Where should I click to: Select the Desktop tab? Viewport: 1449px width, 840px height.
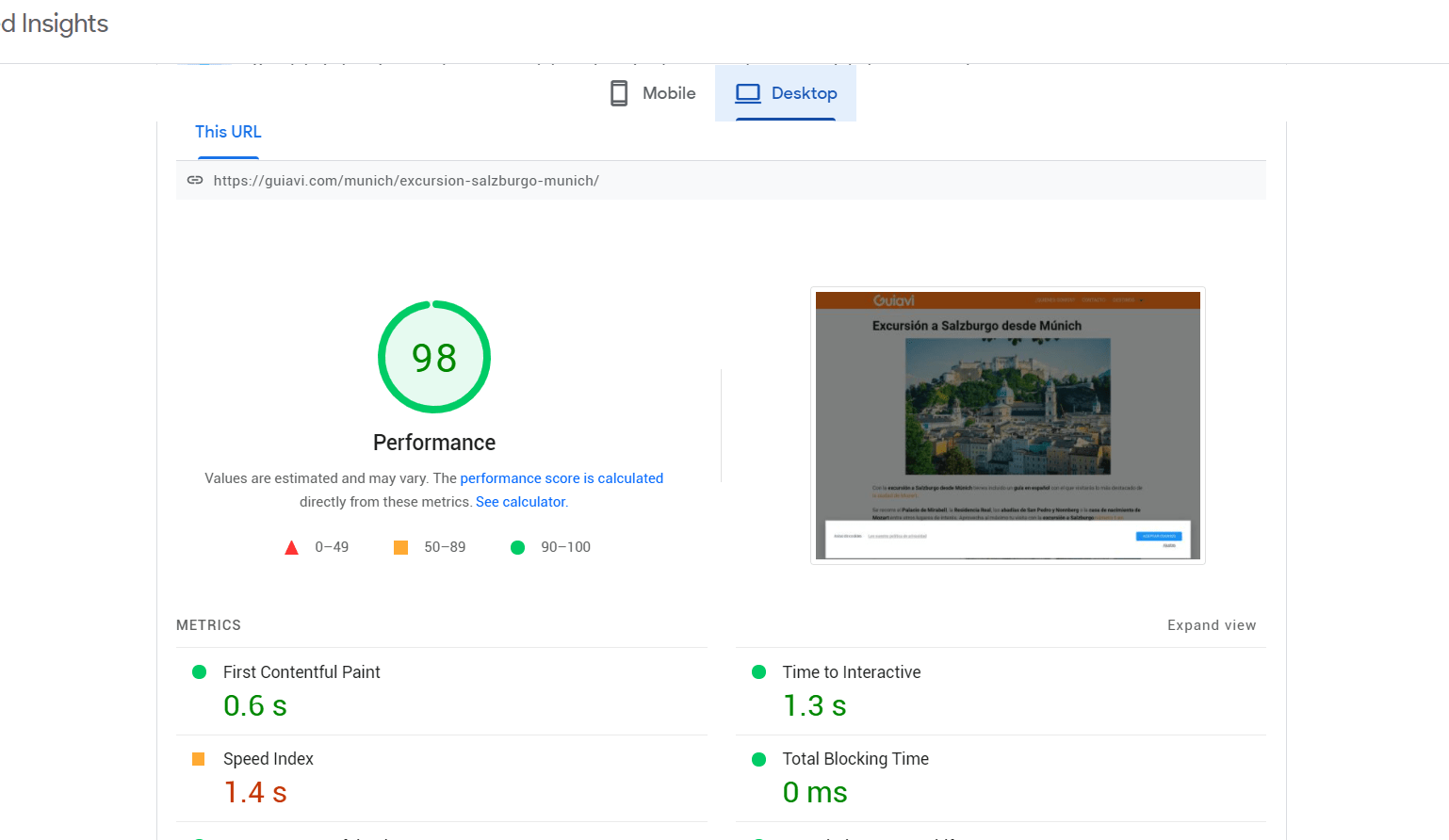point(786,93)
